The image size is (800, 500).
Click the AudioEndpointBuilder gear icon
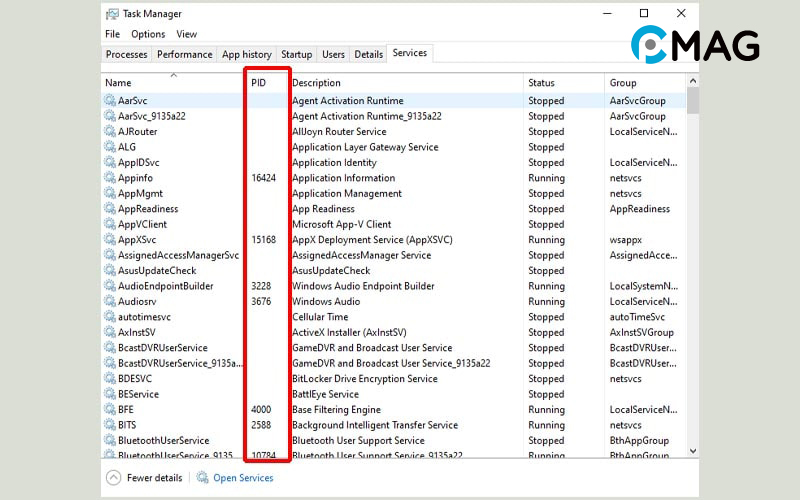pyautogui.click(x=110, y=286)
